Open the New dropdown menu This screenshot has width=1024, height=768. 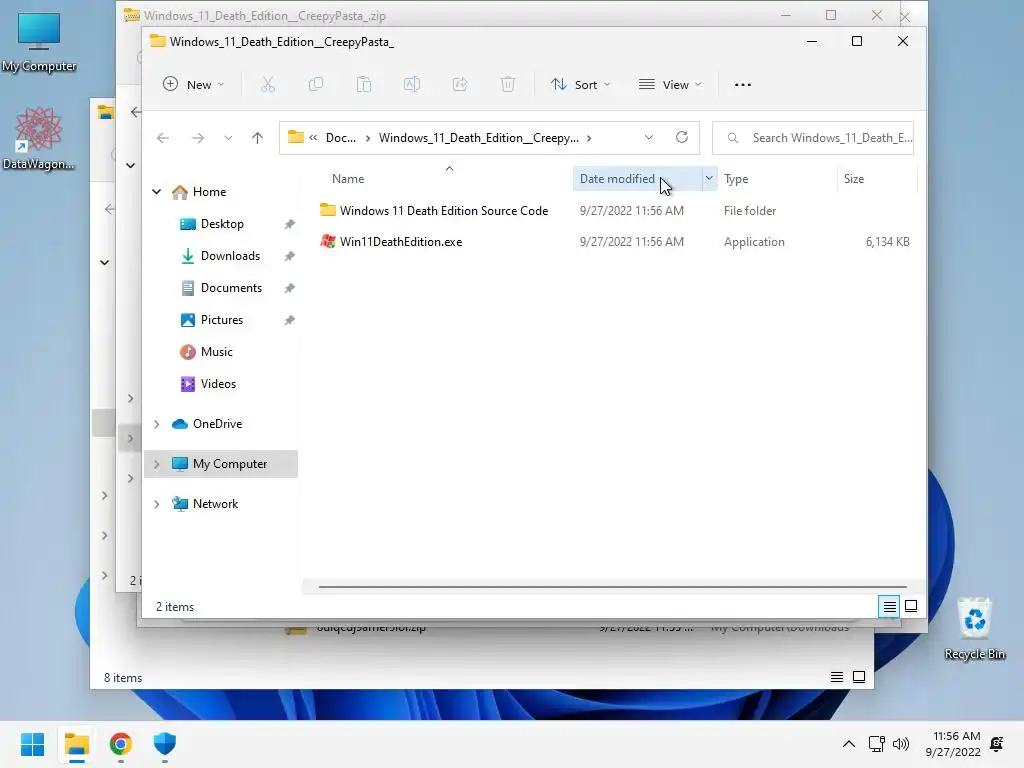193,84
